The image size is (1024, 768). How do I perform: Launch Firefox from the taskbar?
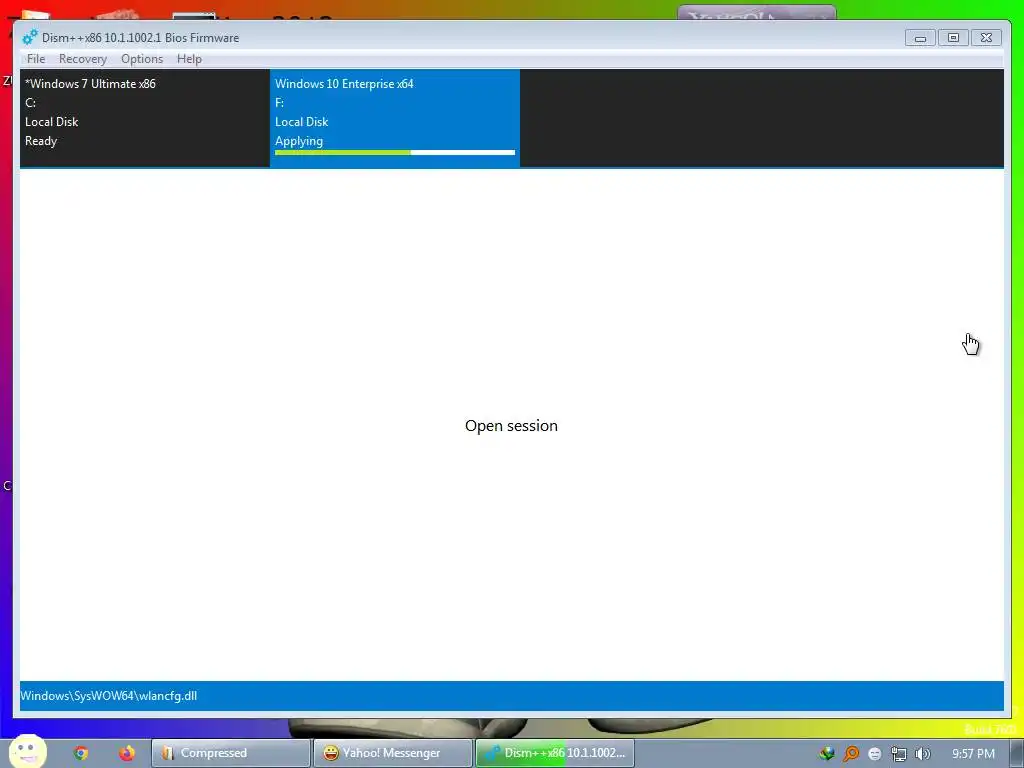(x=127, y=753)
